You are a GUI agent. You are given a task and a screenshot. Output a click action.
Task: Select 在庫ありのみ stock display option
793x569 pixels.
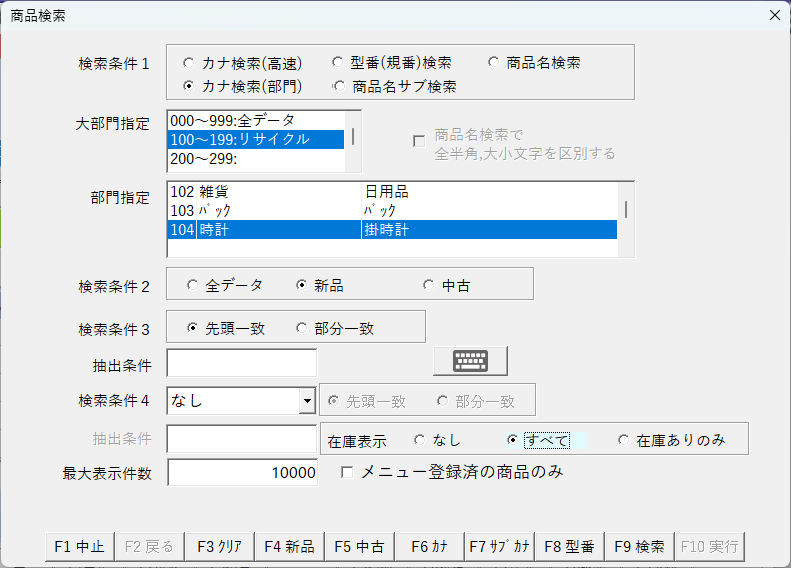[623, 440]
